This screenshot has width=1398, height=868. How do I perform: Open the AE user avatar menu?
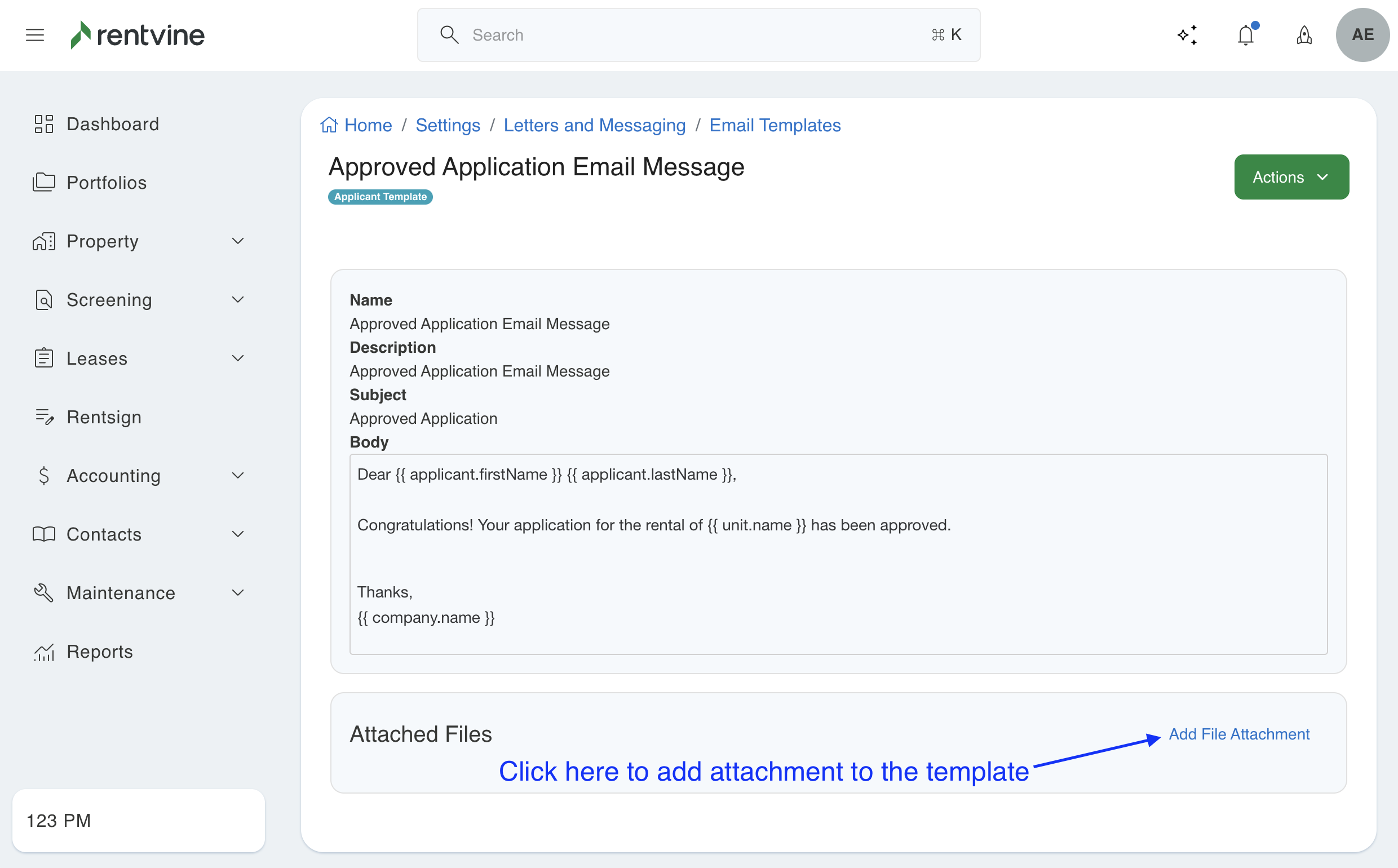(x=1362, y=35)
